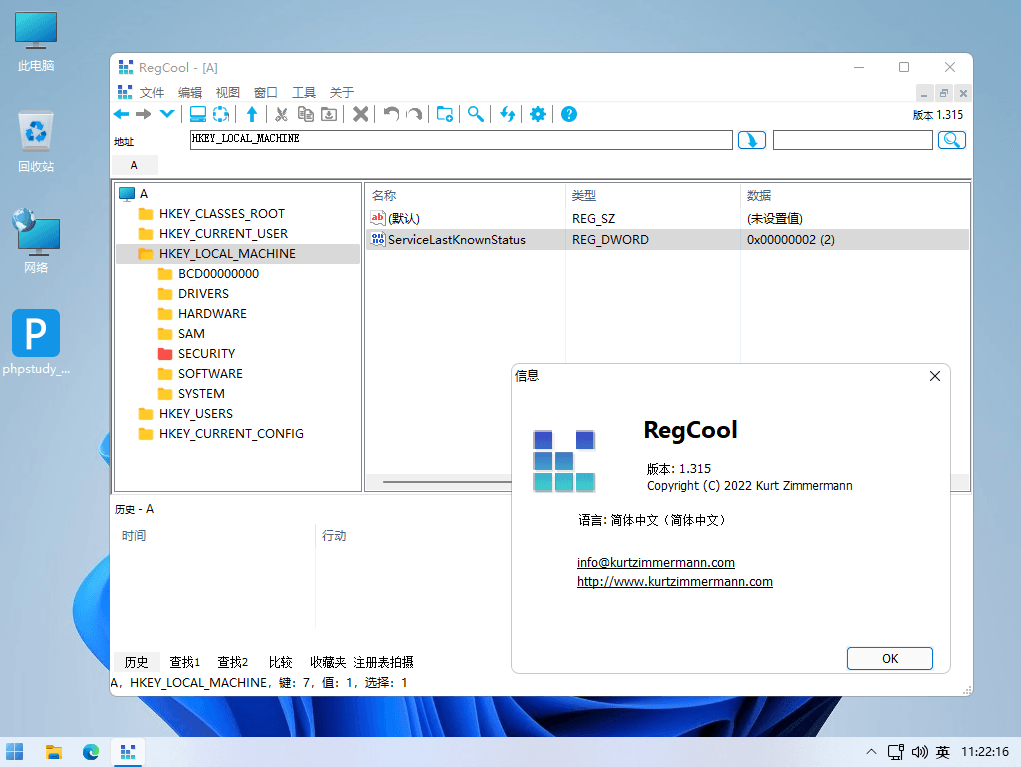Viewport: 1021px width, 767px height.
Task: Open the 编辑 menu
Action: click(190, 92)
